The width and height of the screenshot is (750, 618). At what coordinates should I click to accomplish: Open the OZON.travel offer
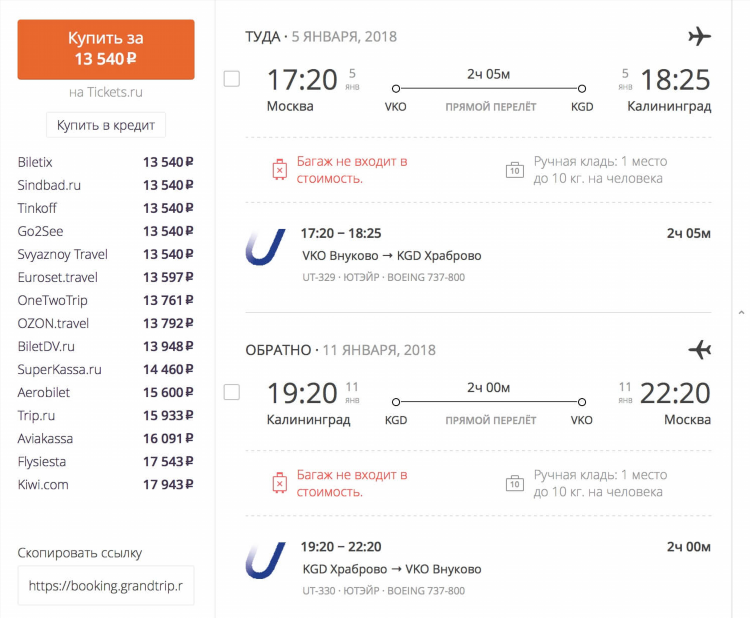(105, 323)
